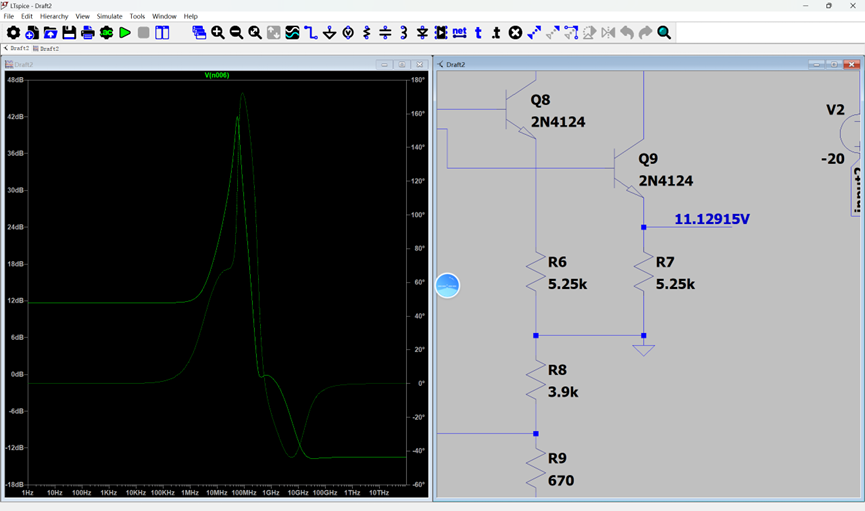
Task: Undo the last action
Action: tap(627, 33)
